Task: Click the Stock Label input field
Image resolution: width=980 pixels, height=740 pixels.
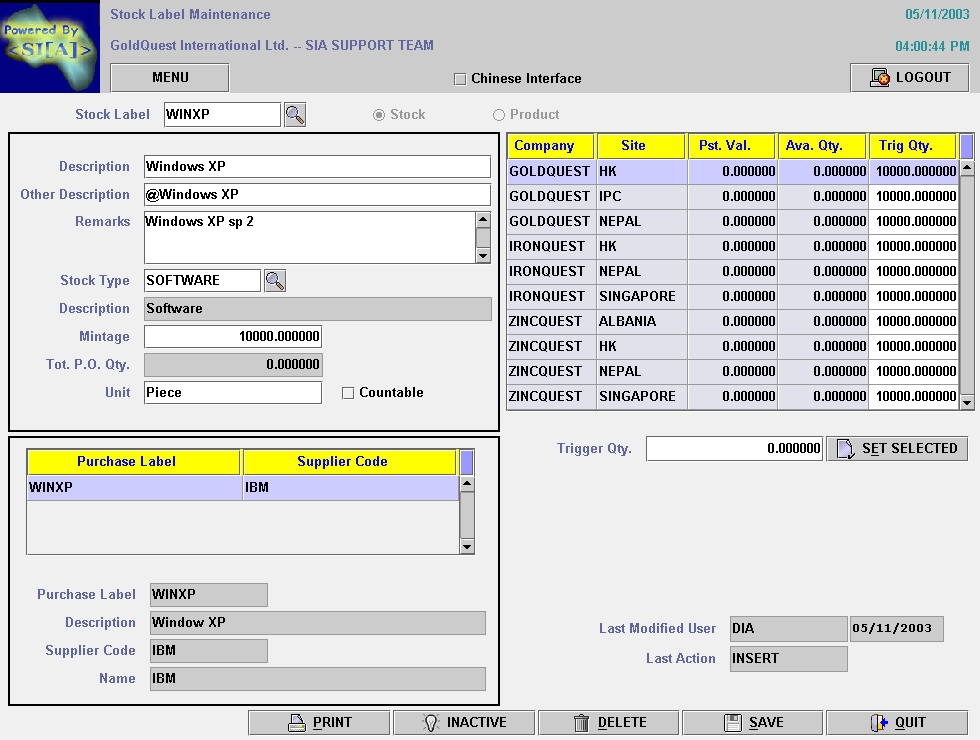Action: tap(222, 115)
